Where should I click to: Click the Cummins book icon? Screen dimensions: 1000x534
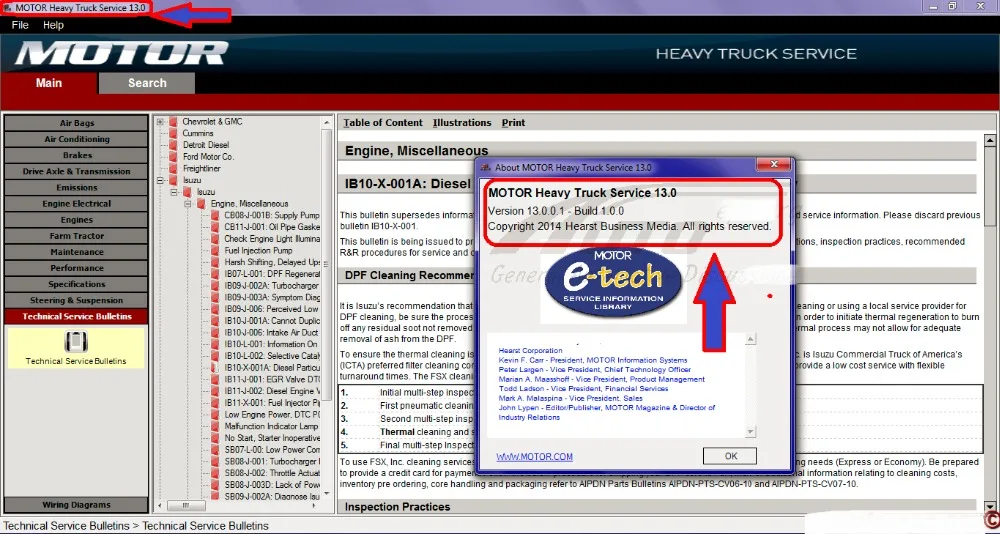173,133
